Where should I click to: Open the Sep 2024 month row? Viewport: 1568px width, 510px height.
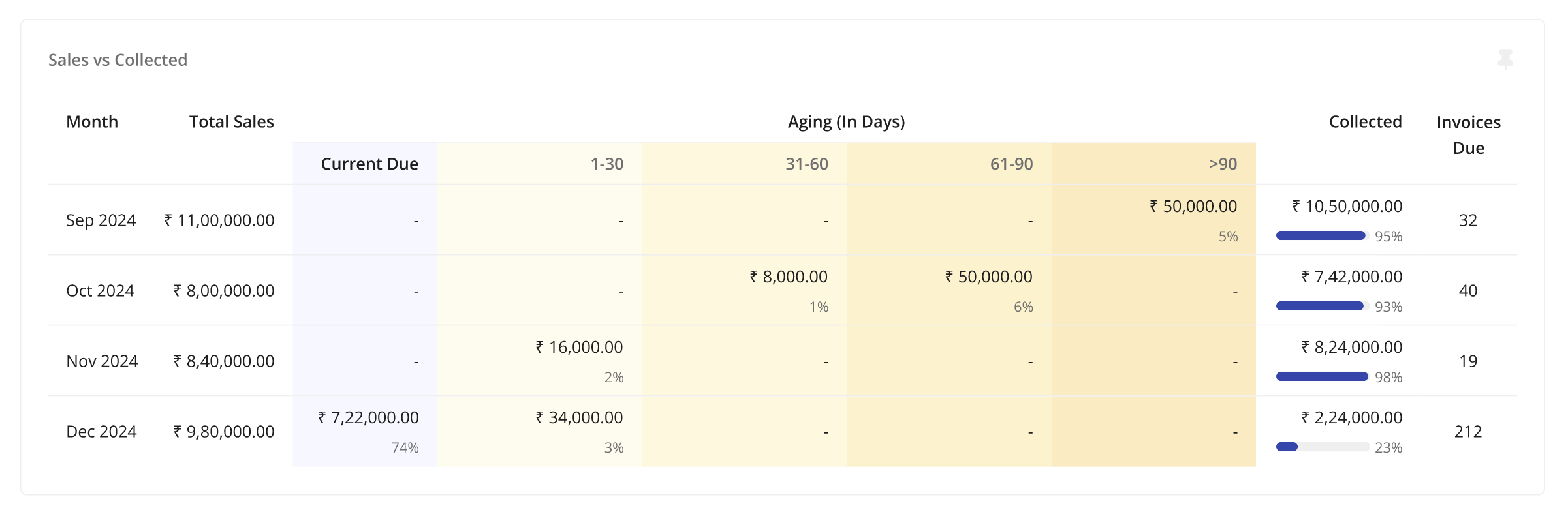tap(101, 220)
